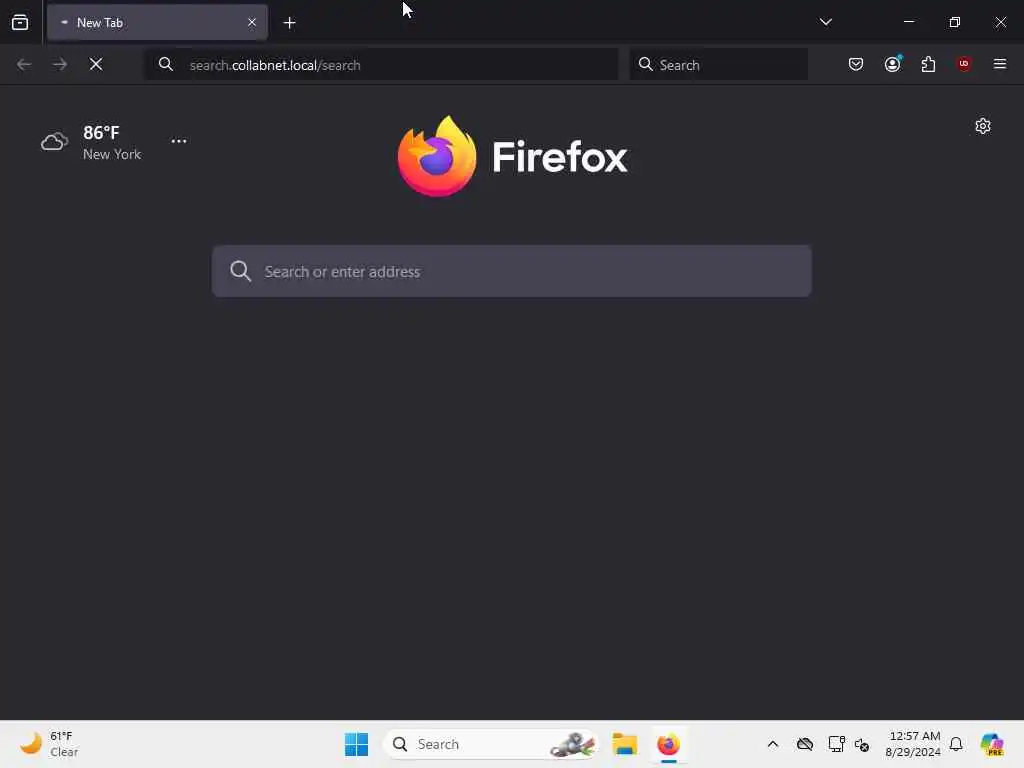1024x768 pixels.
Task: Open the Firefox account icon
Action: (893, 64)
